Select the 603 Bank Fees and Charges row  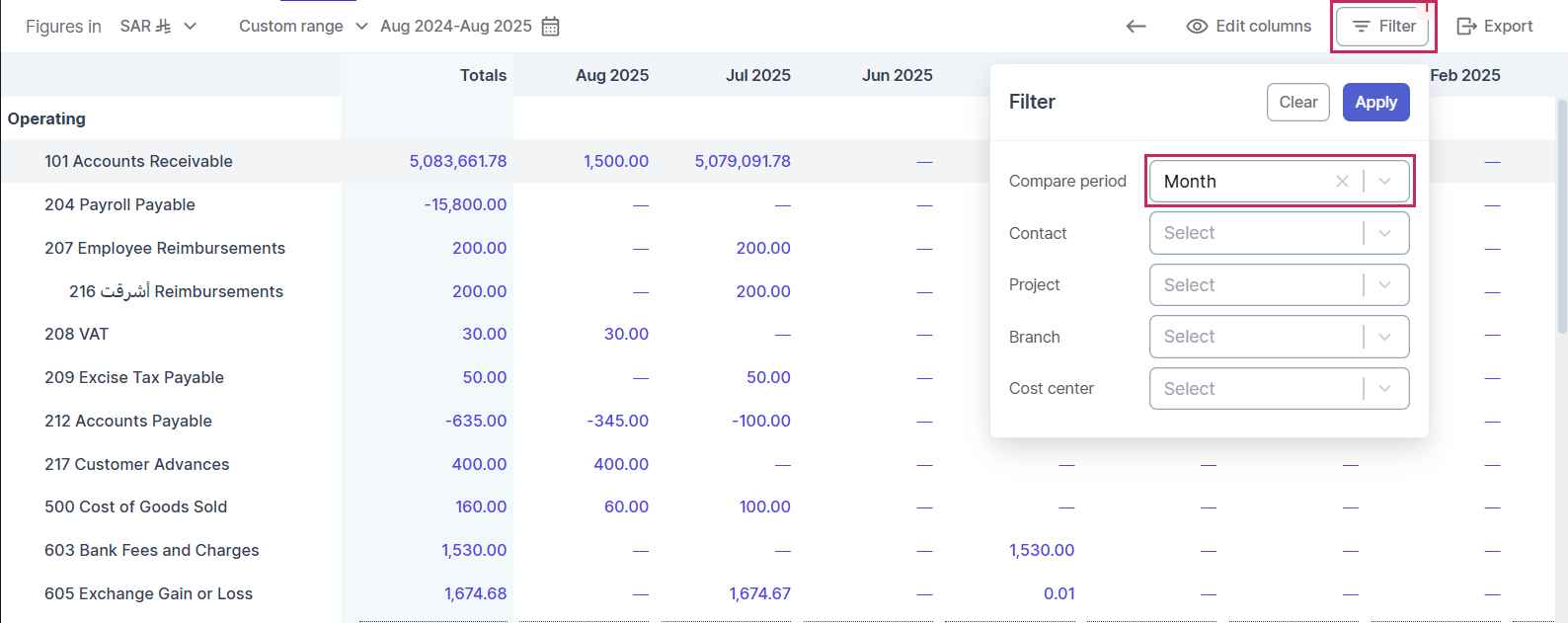(152, 551)
